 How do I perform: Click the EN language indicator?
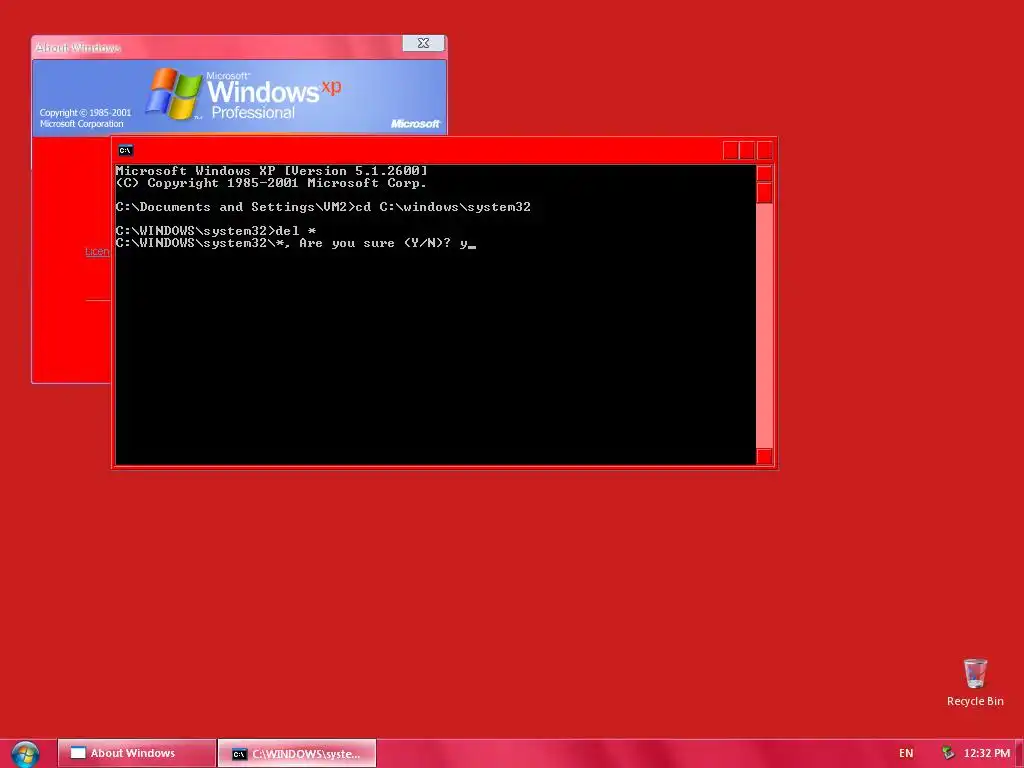coord(906,753)
